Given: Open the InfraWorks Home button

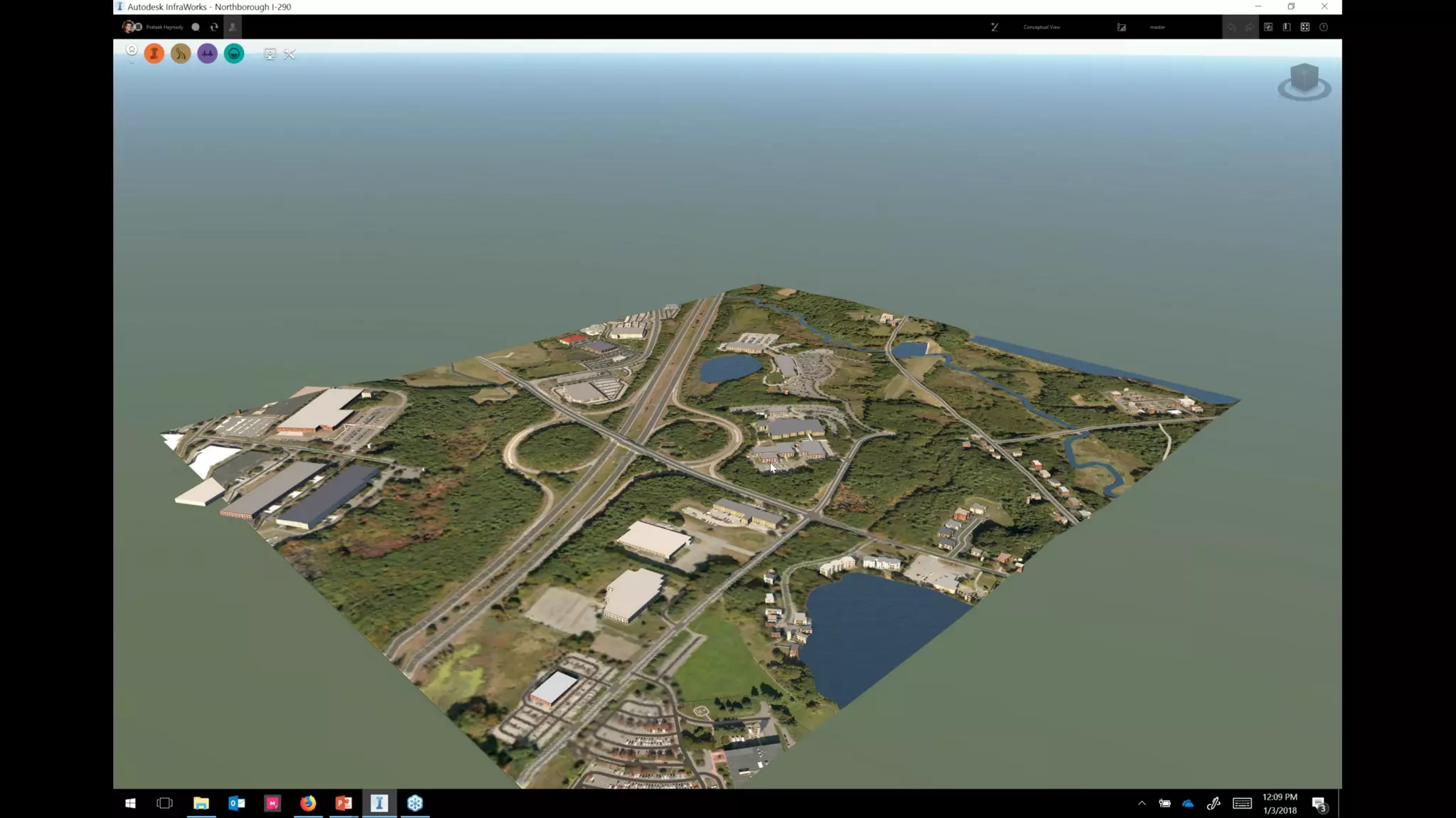Looking at the screenshot, I should point(132,50).
